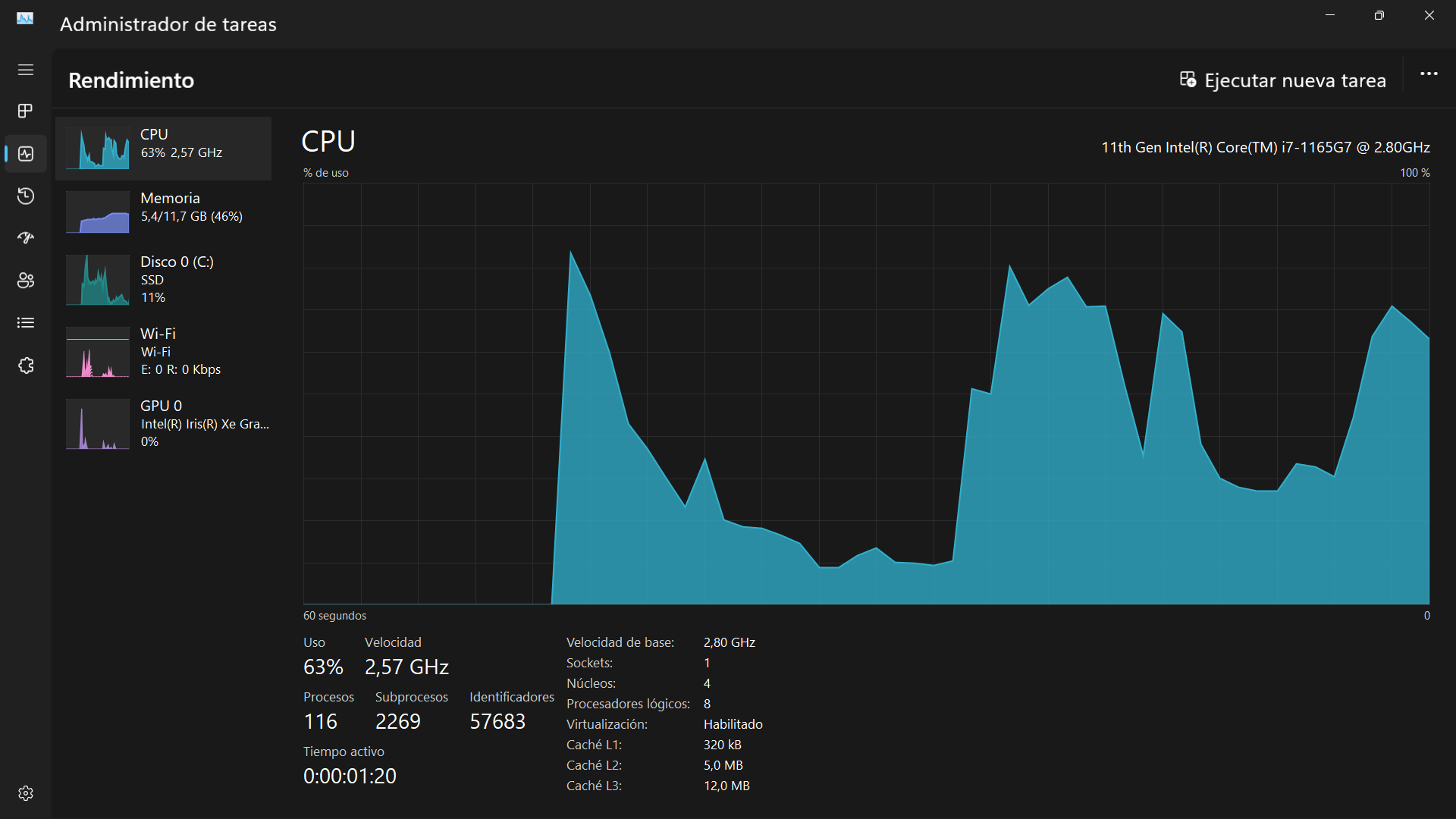Select the Memoria resource entry
The width and height of the screenshot is (1456, 819).
[x=163, y=212]
